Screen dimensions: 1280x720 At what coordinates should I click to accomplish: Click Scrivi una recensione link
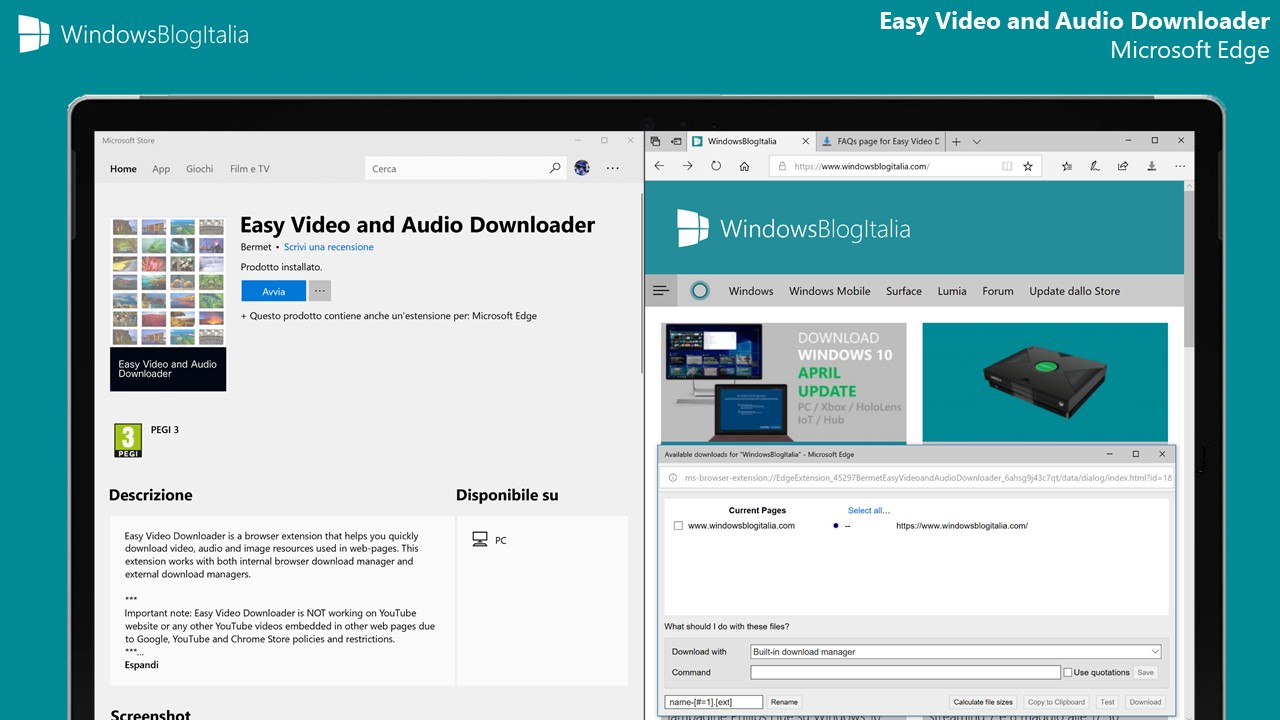click(x=329, y=247)
